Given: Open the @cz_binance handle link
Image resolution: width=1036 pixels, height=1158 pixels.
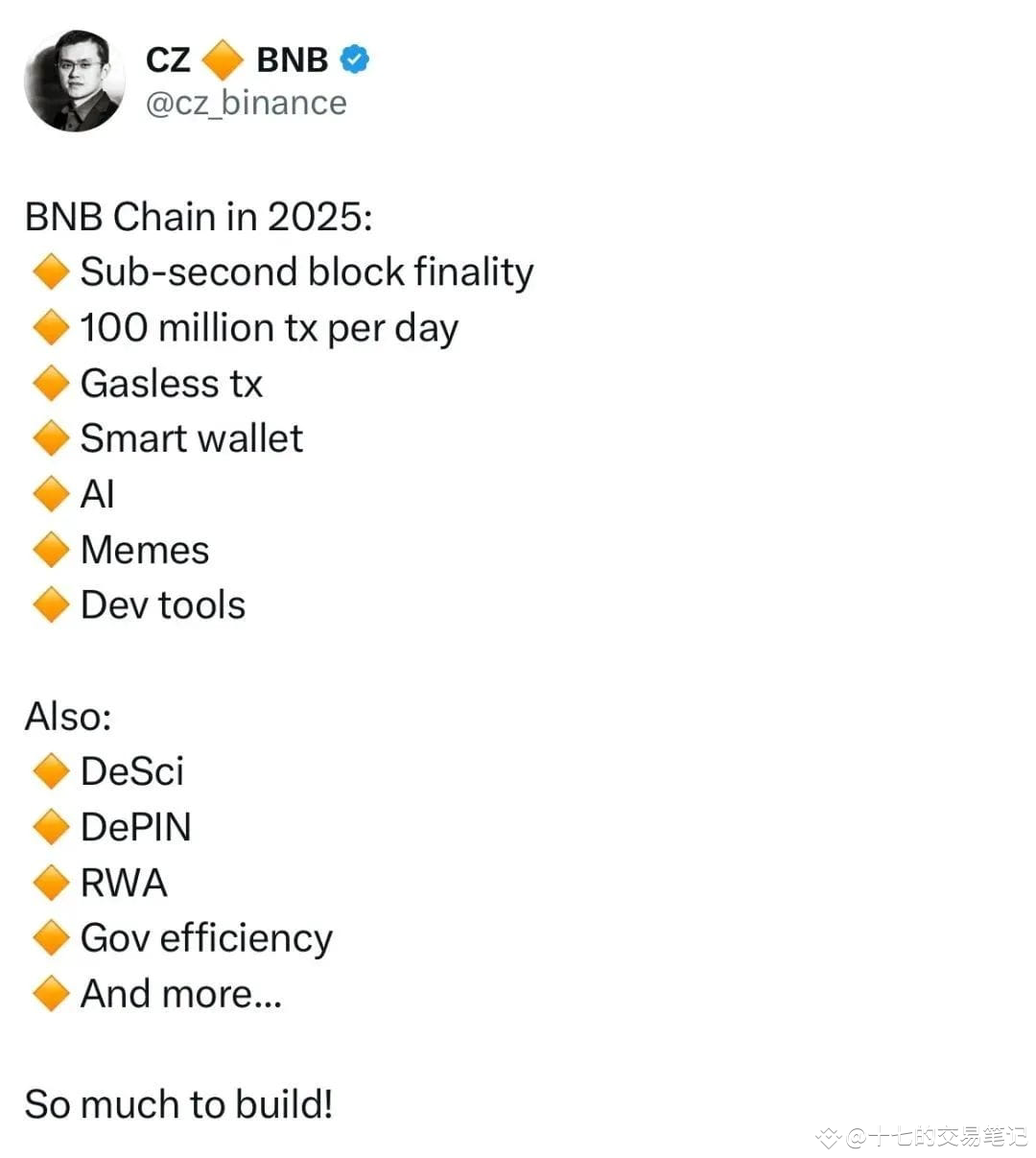Looking at the screenshot, I should coord(246,103).
